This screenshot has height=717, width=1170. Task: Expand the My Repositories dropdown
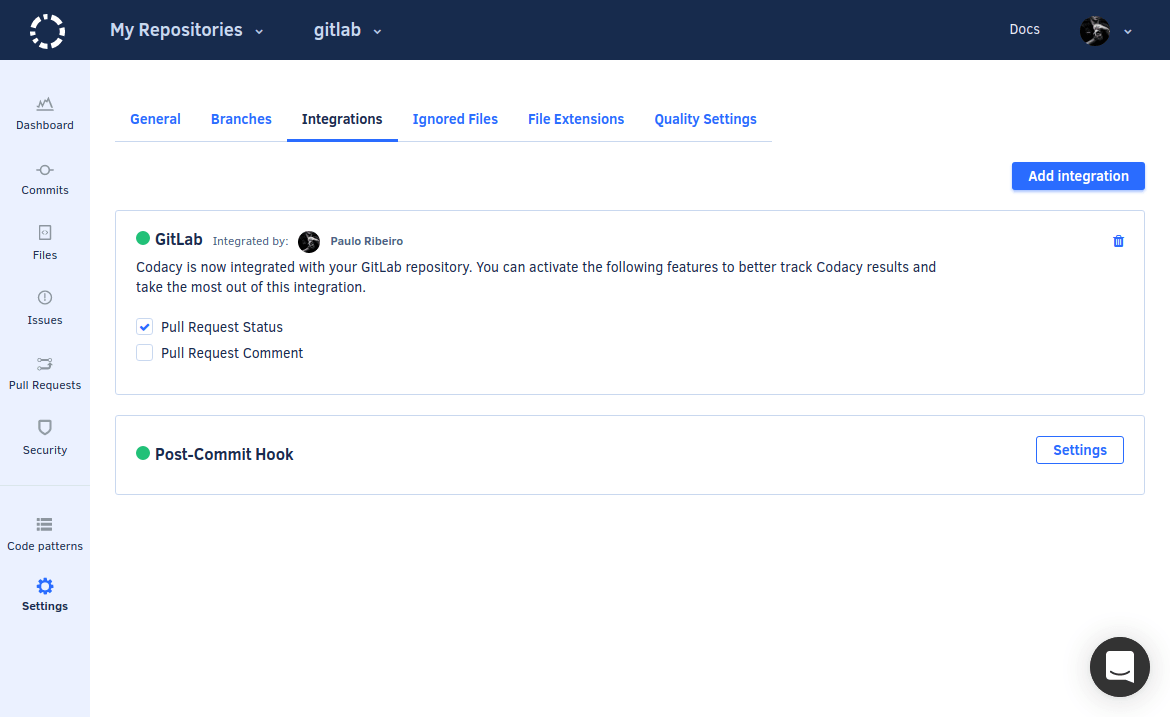pyautogui.click(x=187, y=30)
